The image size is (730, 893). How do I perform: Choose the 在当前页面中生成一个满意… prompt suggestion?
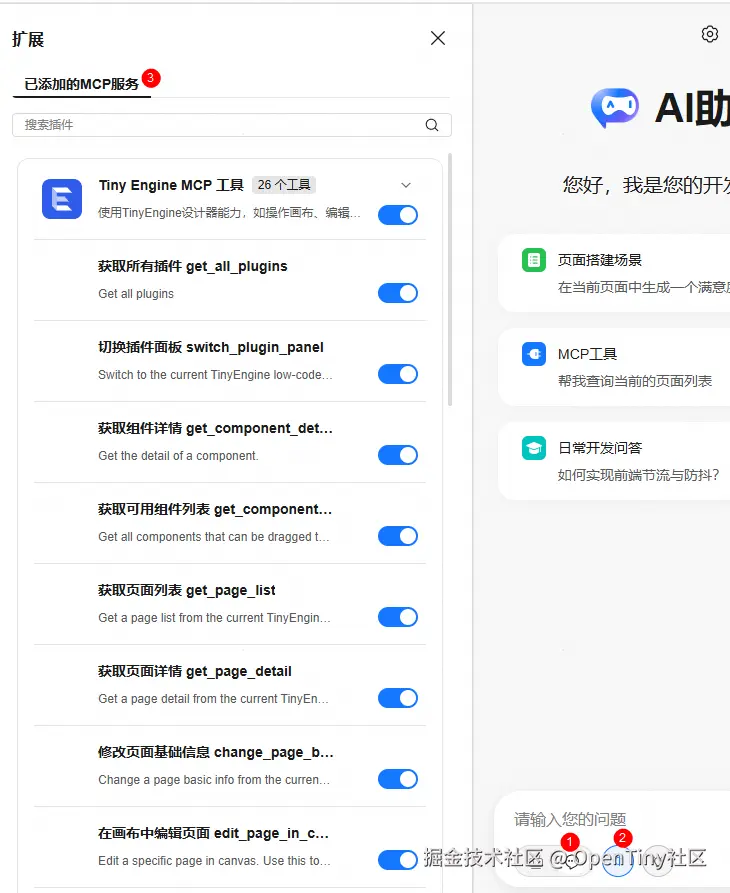[643, 287]
